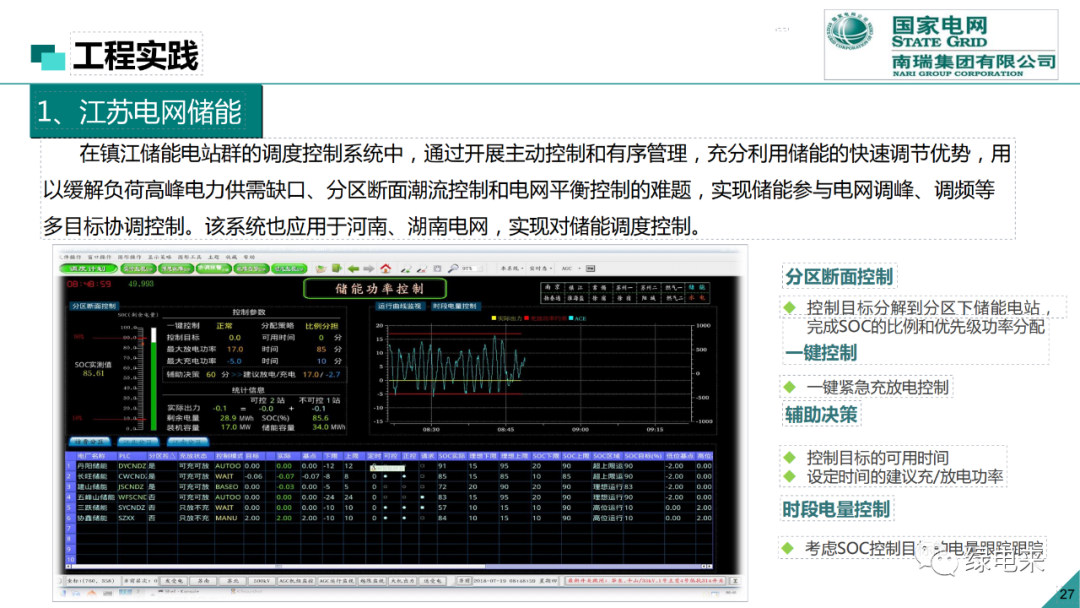The height and width of the screenshot is (608, 1080).
Task: Toggle 正控 dot in 长旺储能 row
Action: pos(404,476)
